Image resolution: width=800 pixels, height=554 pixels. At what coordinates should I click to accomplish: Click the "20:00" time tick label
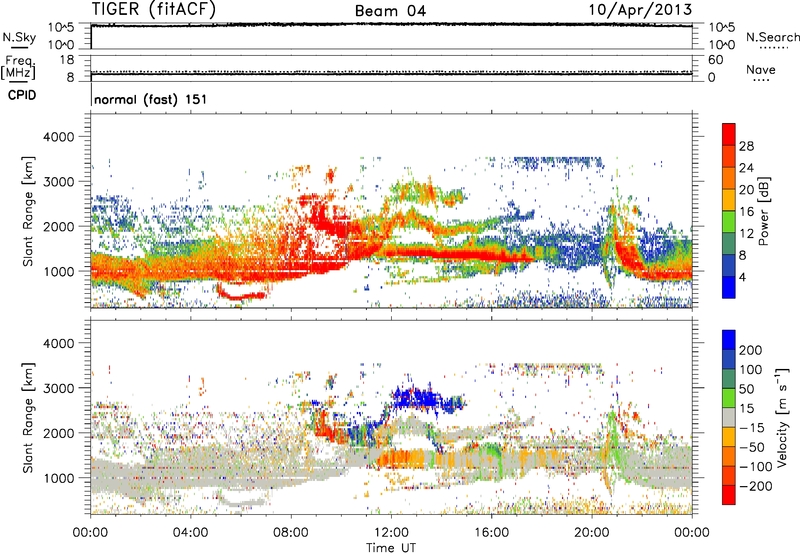click(592, 533)
